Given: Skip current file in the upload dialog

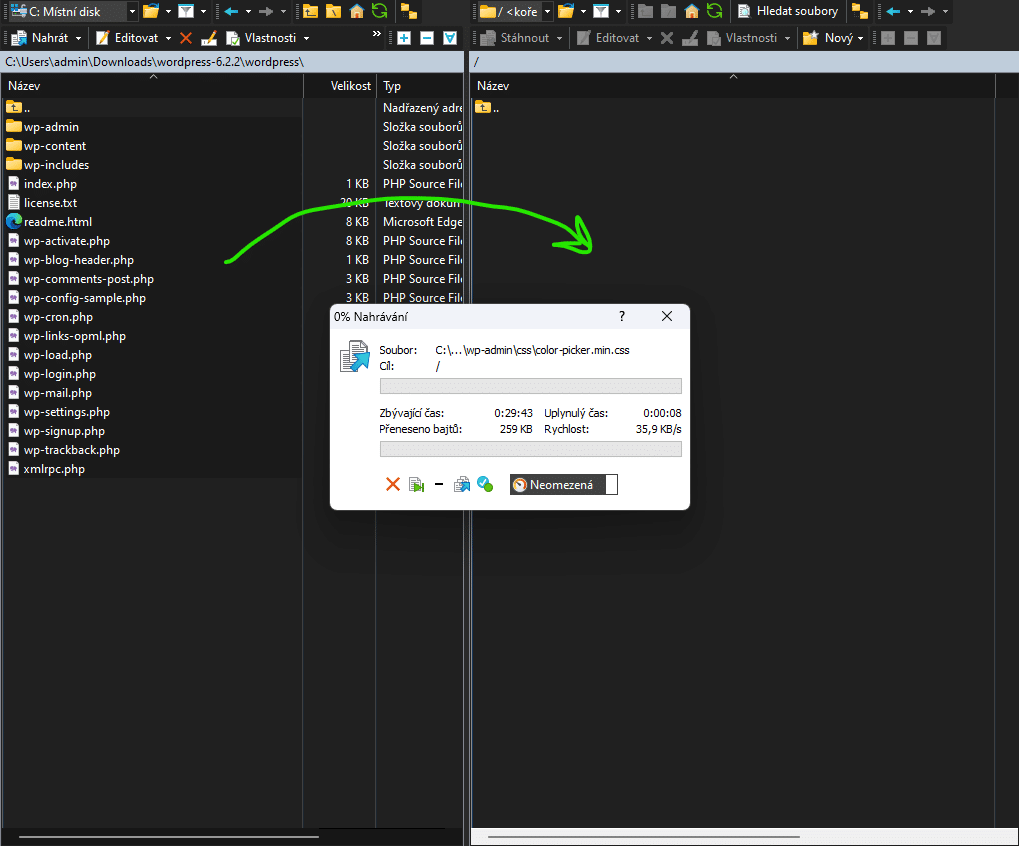Looking at the screenshot, I should point(417,484).
